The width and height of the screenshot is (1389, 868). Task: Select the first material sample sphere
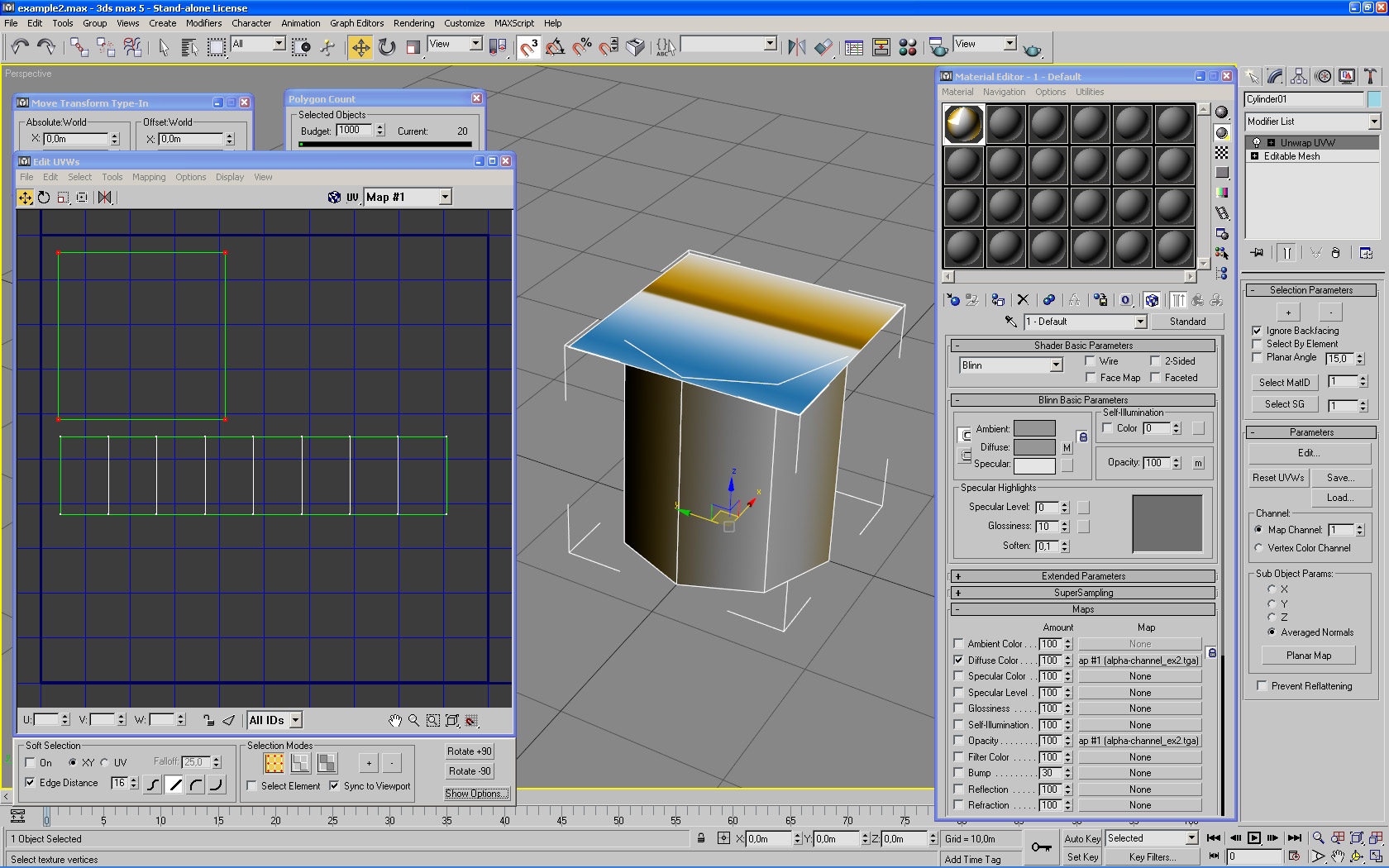tap(964, 124)
